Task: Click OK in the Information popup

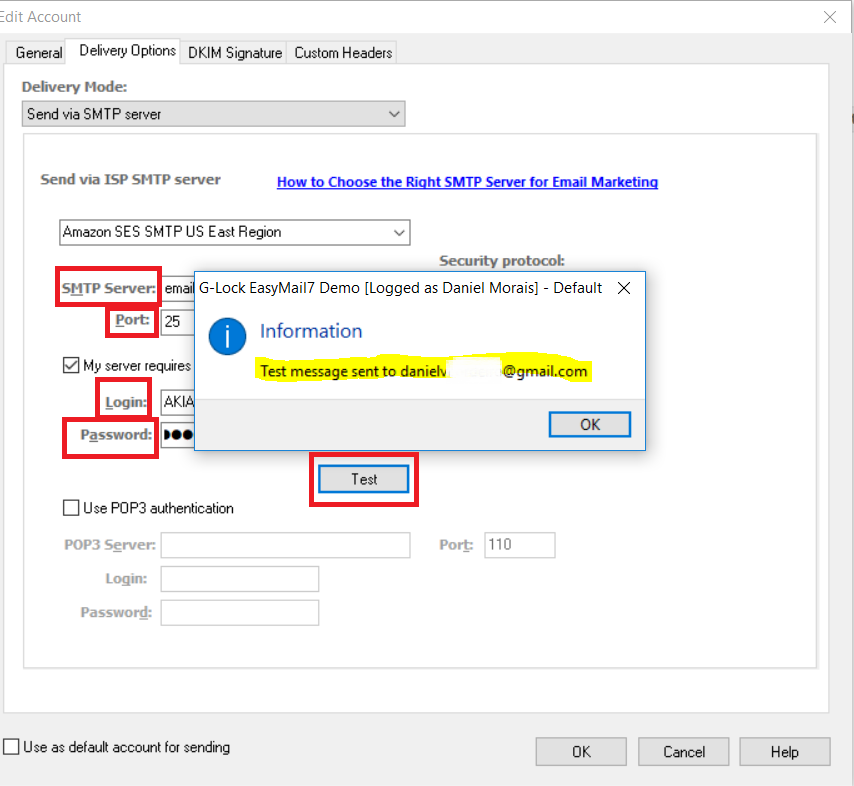Action: (x=590, y=424)
